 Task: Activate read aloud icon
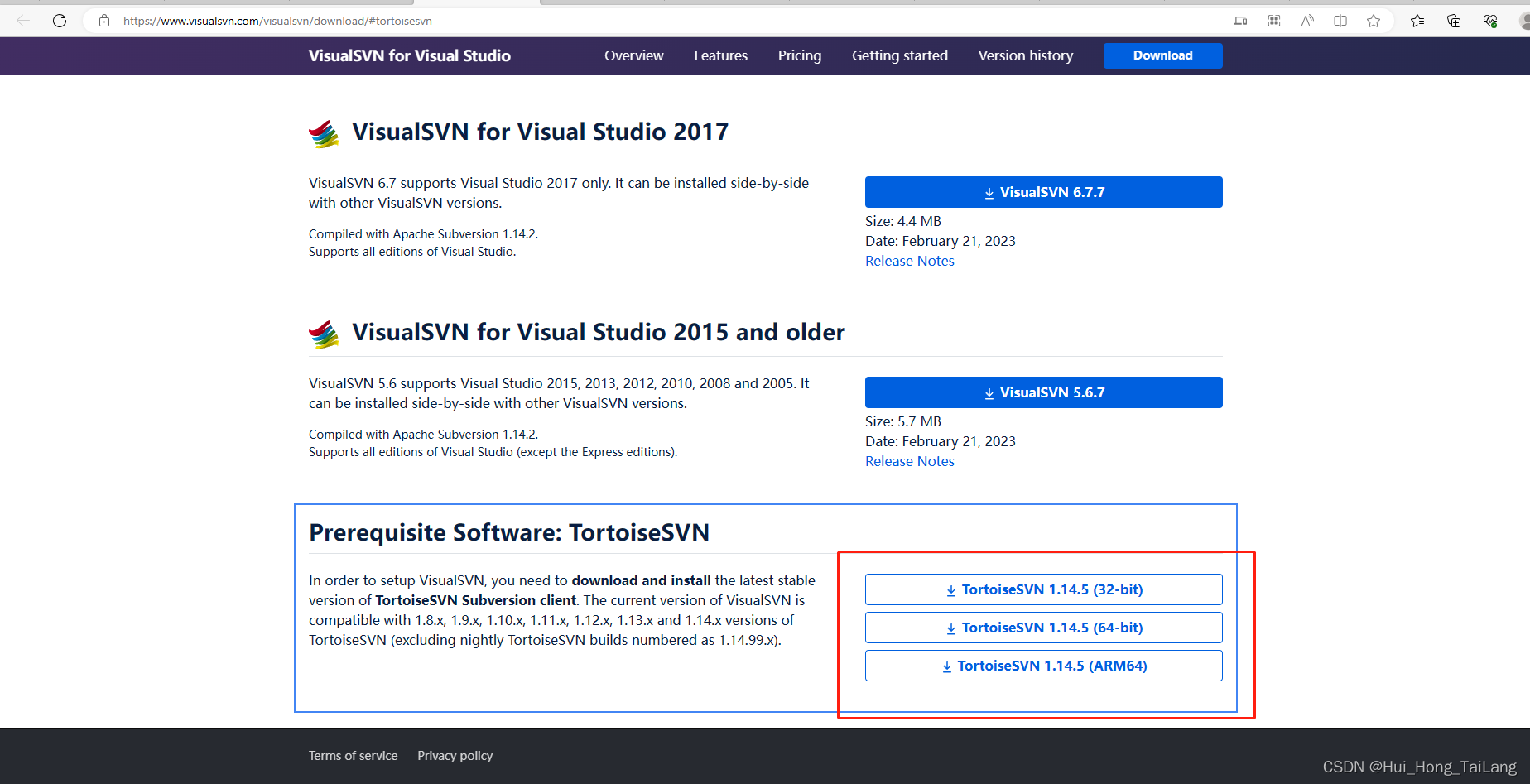(1307, 21)
